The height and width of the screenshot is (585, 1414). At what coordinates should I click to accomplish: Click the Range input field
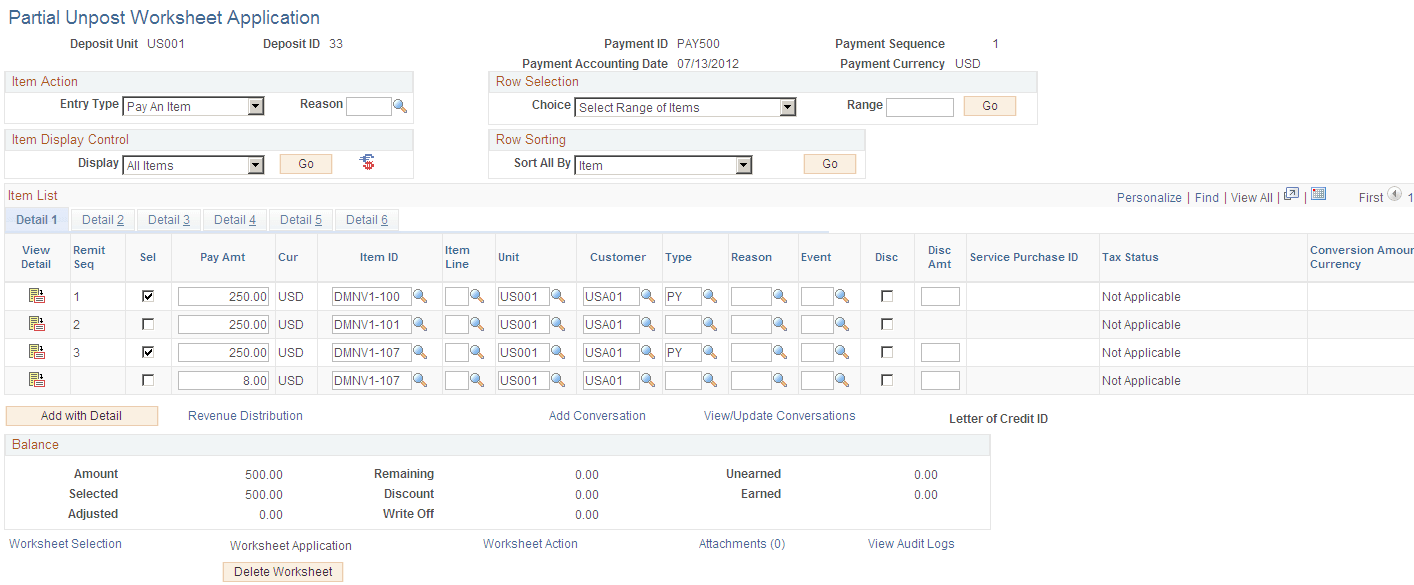coord(919,105)
